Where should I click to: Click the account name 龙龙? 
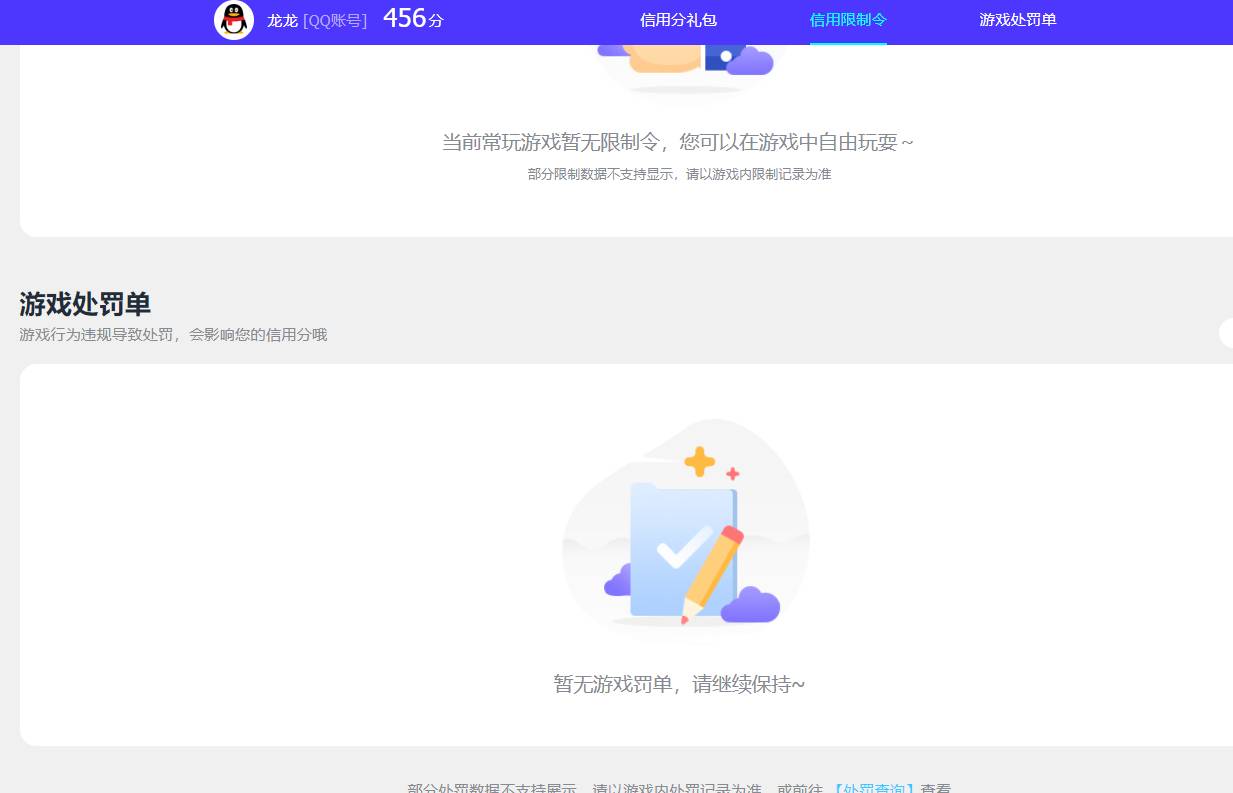tap(283, 20)
